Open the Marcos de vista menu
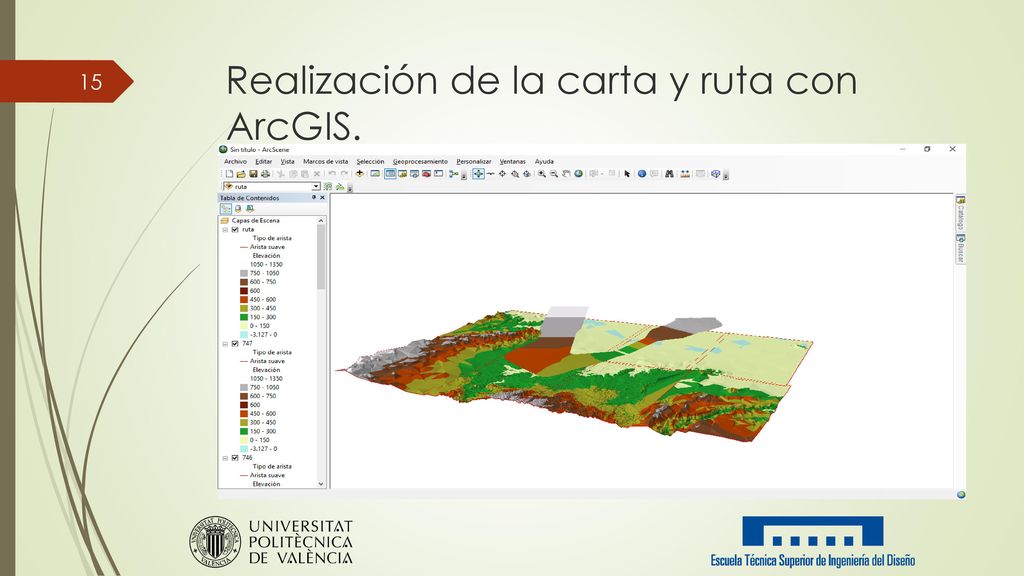Image resolution: width=1024 pixels, height=576 pixels. (x=326, y=161)
